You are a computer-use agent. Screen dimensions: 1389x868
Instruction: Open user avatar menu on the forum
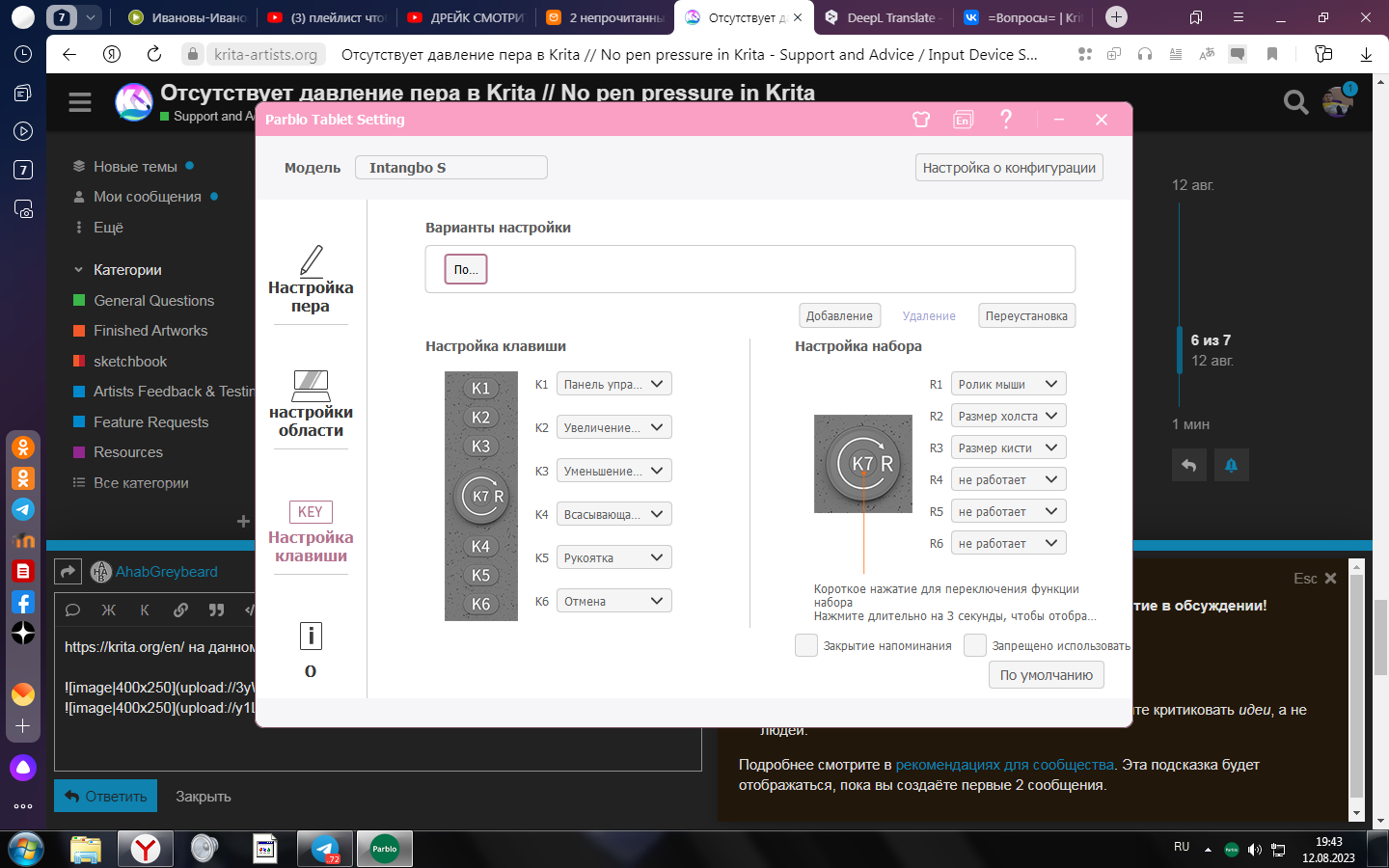click(1339, 100)
